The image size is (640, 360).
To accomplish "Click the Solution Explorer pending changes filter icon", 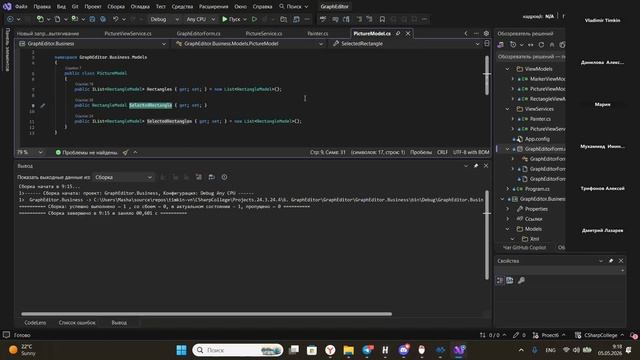I will click(513, 45).
